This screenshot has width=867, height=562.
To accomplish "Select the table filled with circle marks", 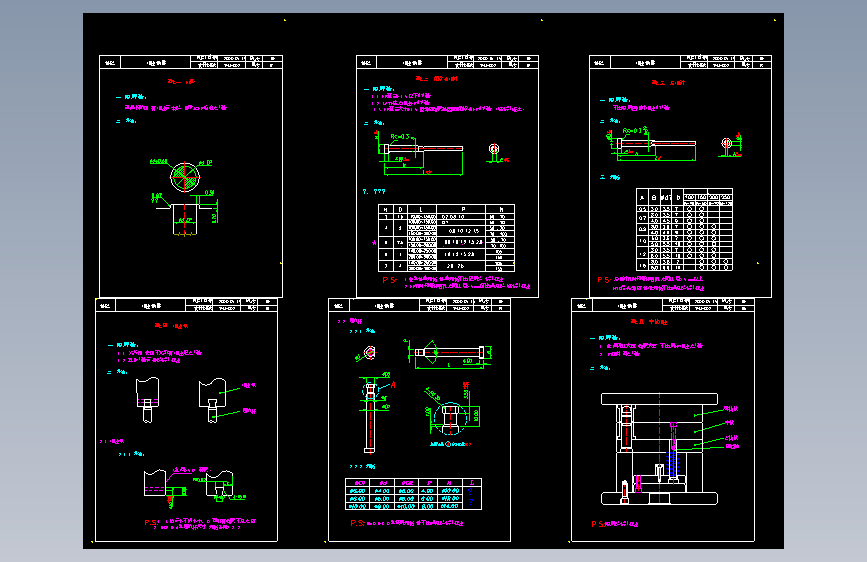I will click(685, 230).
